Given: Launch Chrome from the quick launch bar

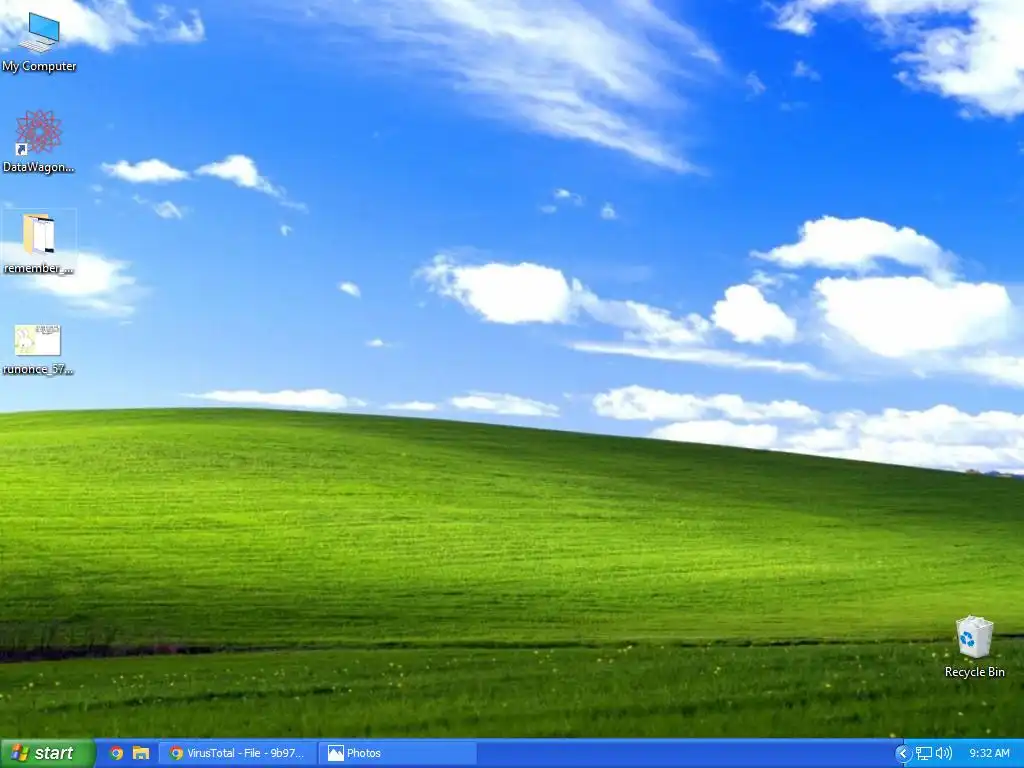Looking at the screenshot, I should 116,753.
